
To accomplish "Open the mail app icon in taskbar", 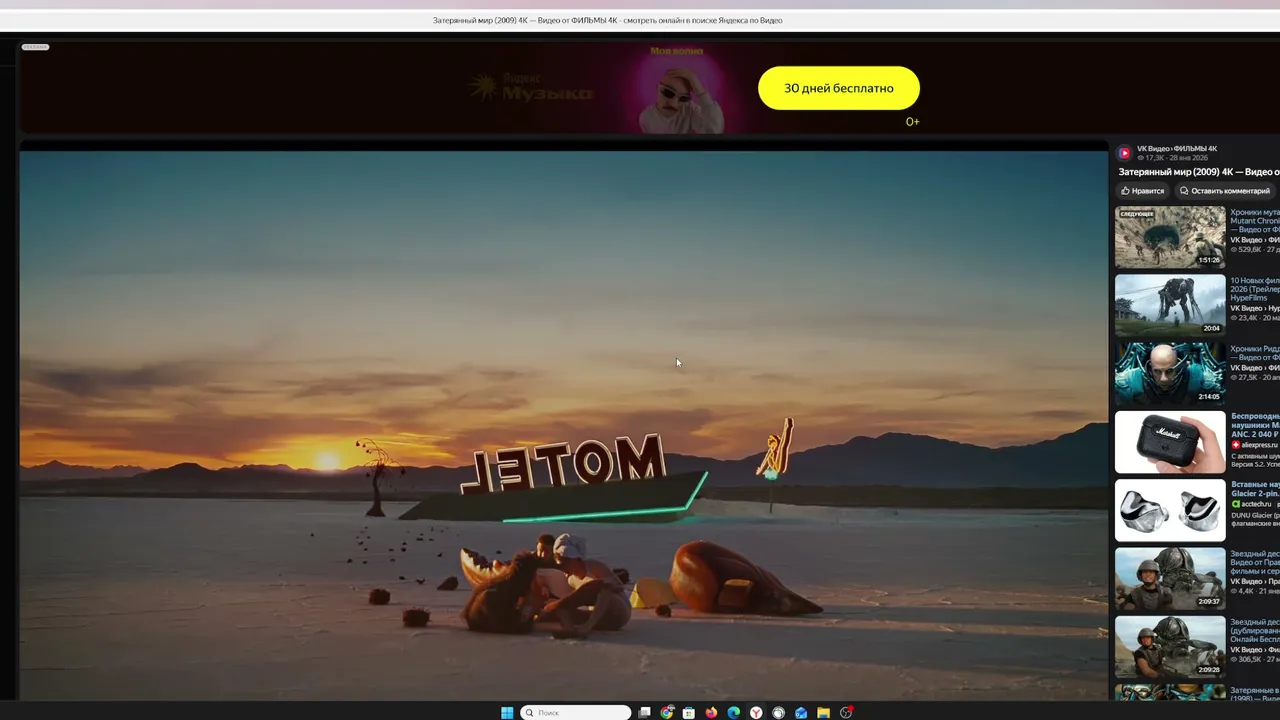I will click(x=801, y=713).
